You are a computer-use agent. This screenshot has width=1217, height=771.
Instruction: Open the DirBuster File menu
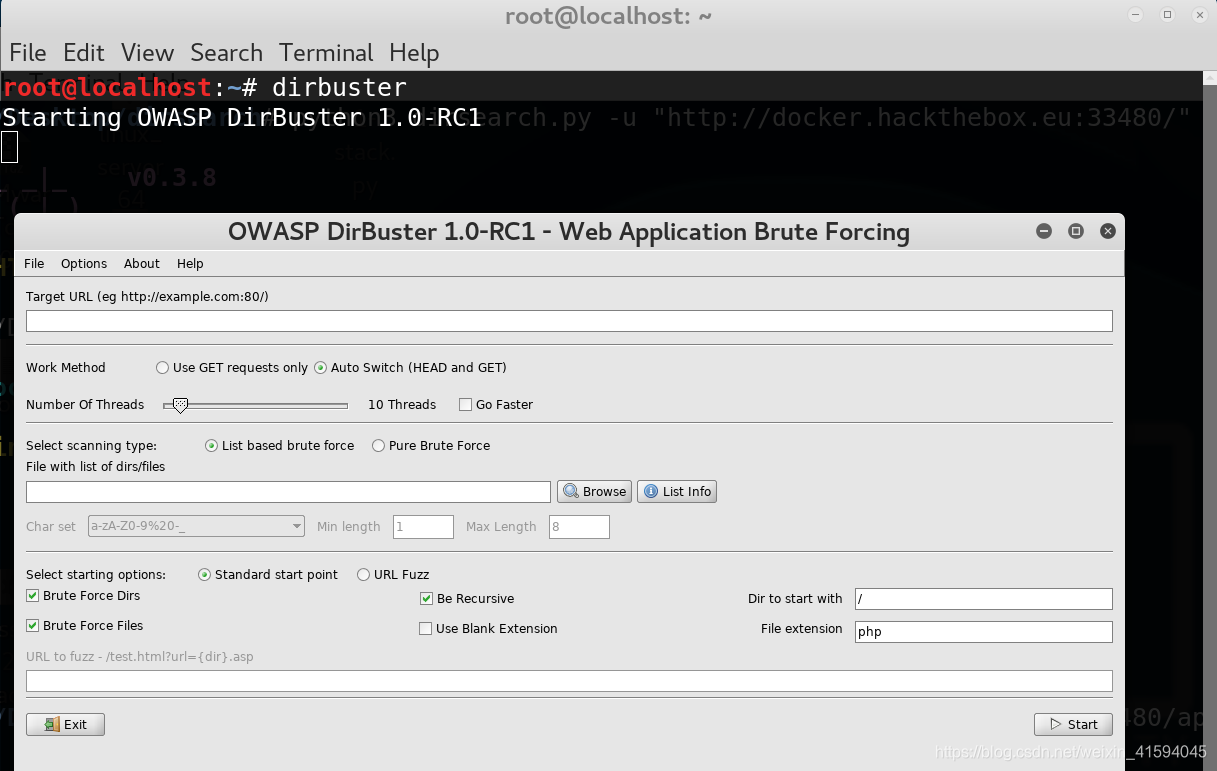pos(34,263)
